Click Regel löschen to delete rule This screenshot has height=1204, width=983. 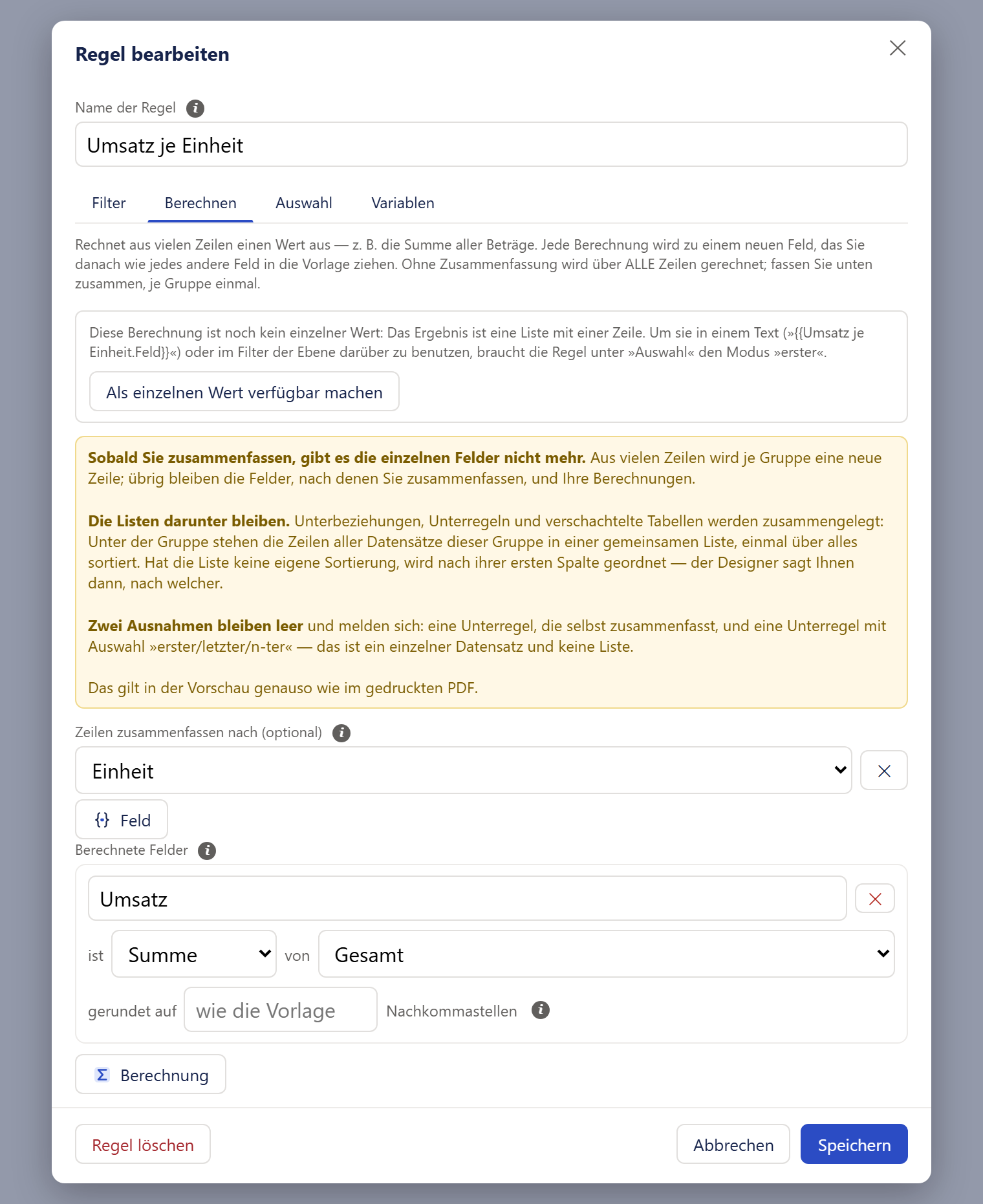pos(143,1144)
